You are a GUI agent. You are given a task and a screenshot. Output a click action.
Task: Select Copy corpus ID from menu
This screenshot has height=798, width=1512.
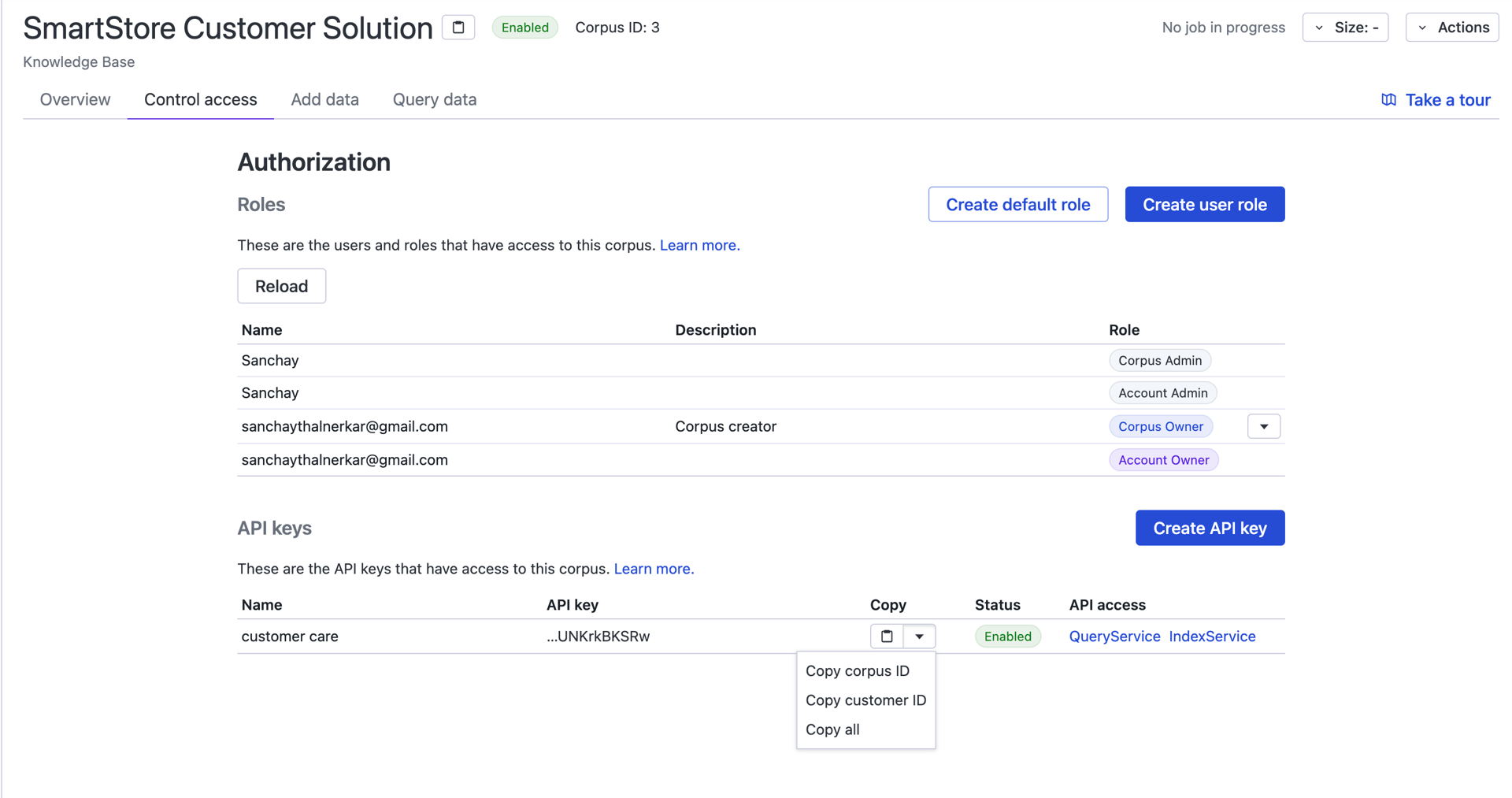858,671
